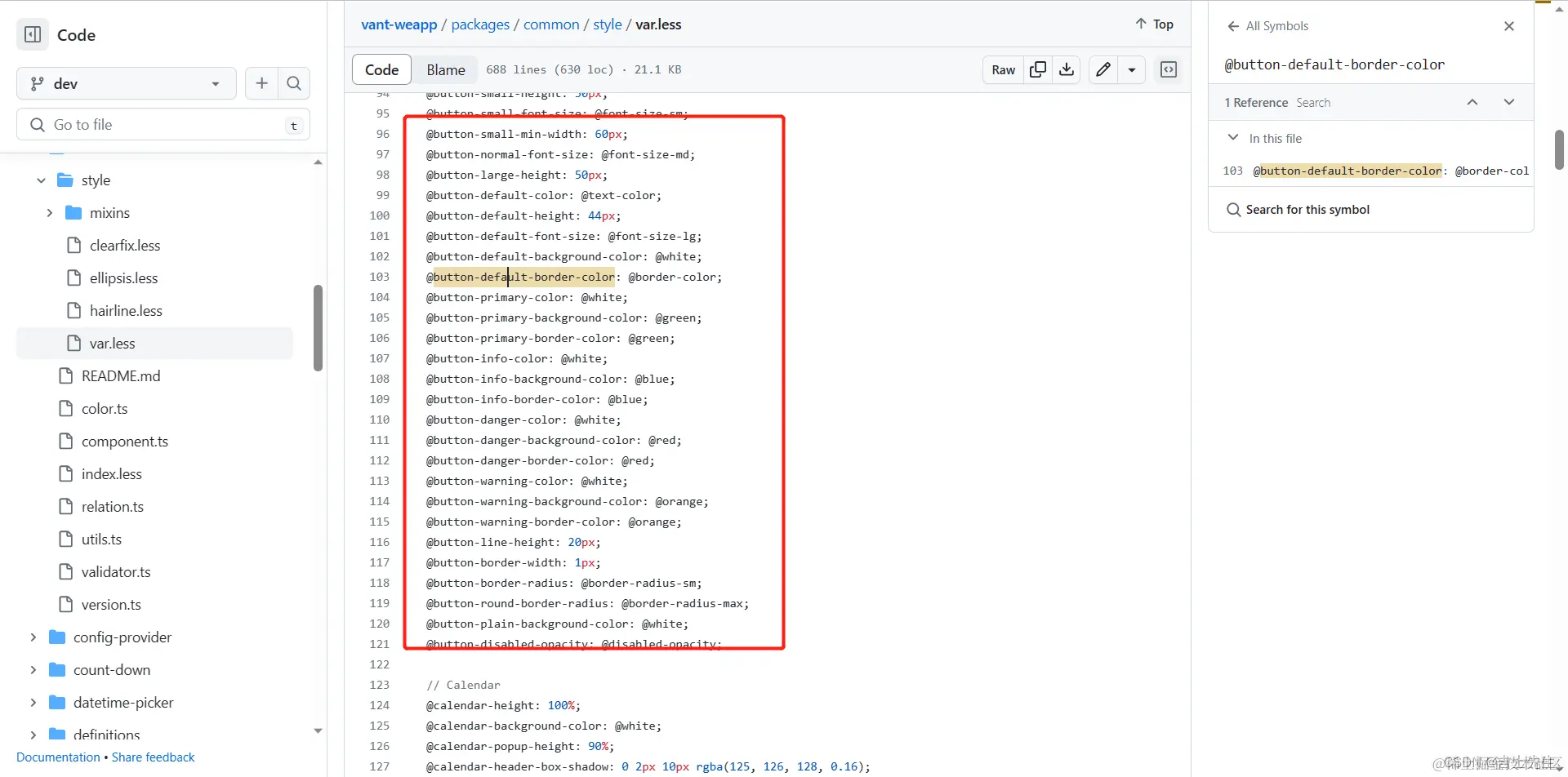Screen dimensions: 1568x777
Task: Open the Documentation link
Action: [x=58, y=757]
